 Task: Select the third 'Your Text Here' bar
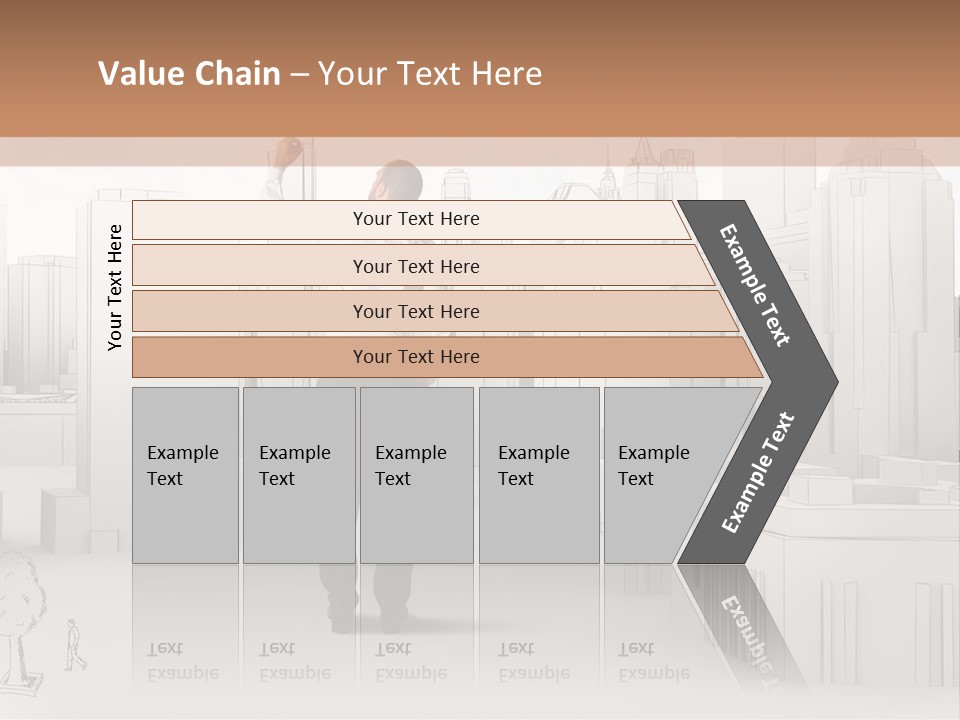[x=435, y=311]
